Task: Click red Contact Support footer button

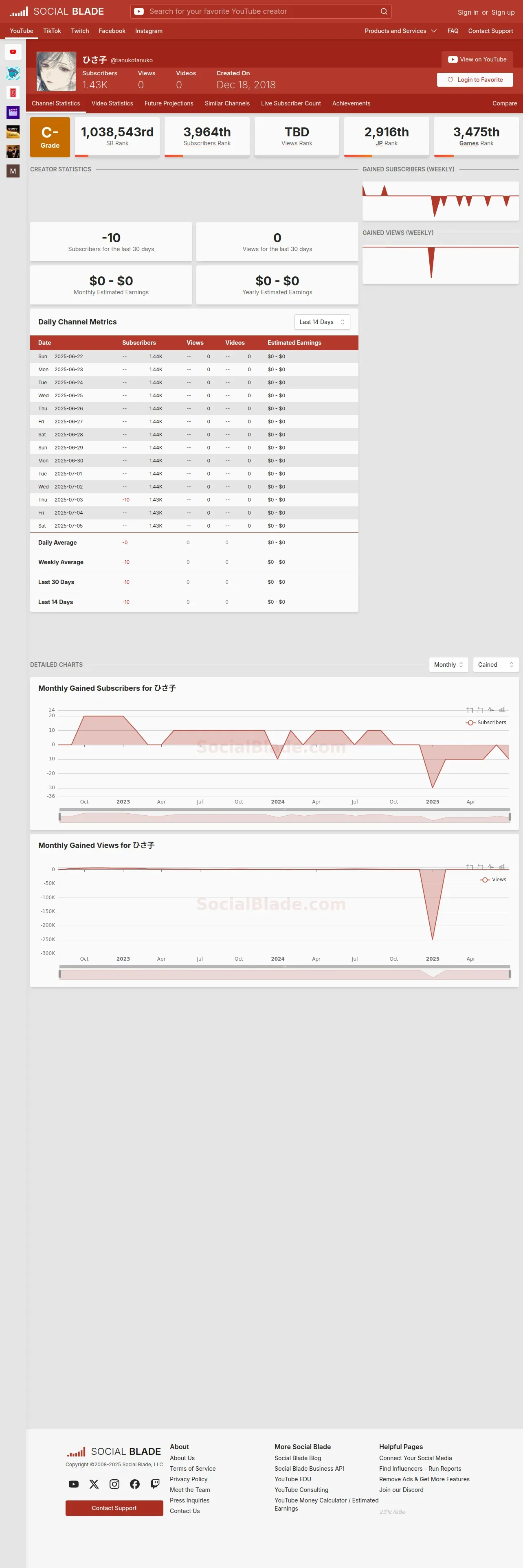Action: pyautogui.click(x=114, y=1508)
